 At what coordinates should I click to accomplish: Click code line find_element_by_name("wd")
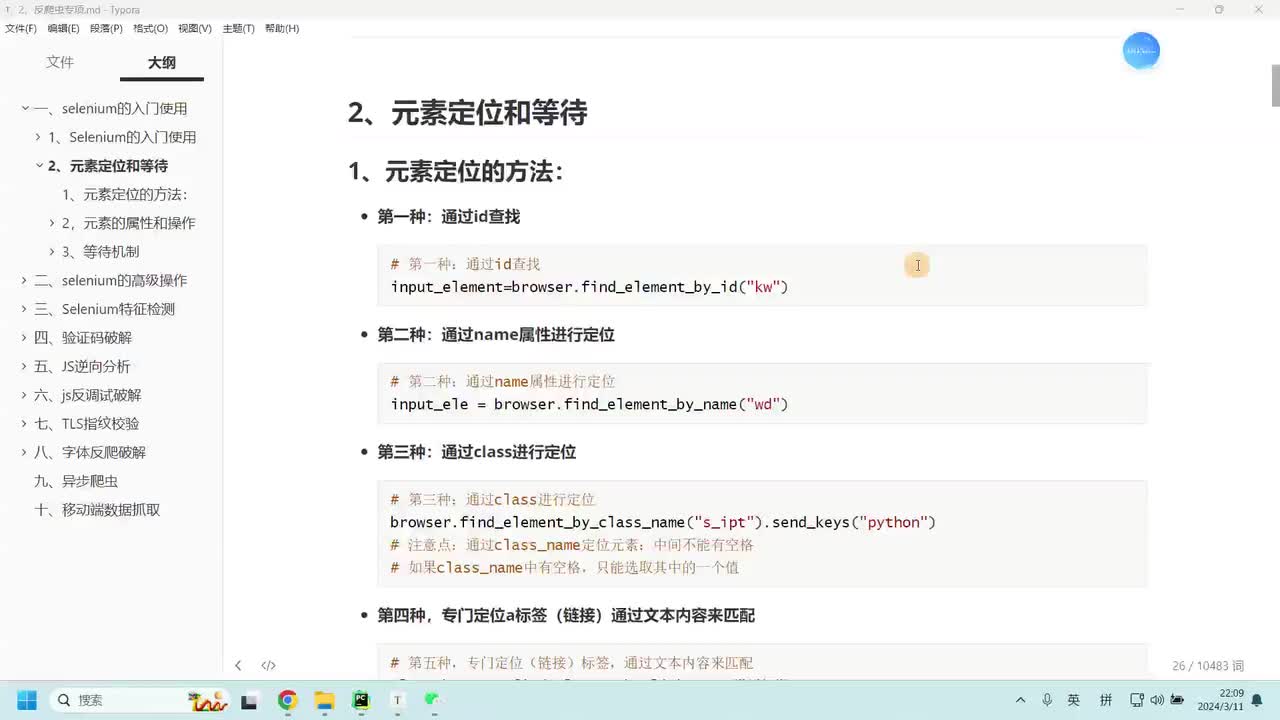589,404
